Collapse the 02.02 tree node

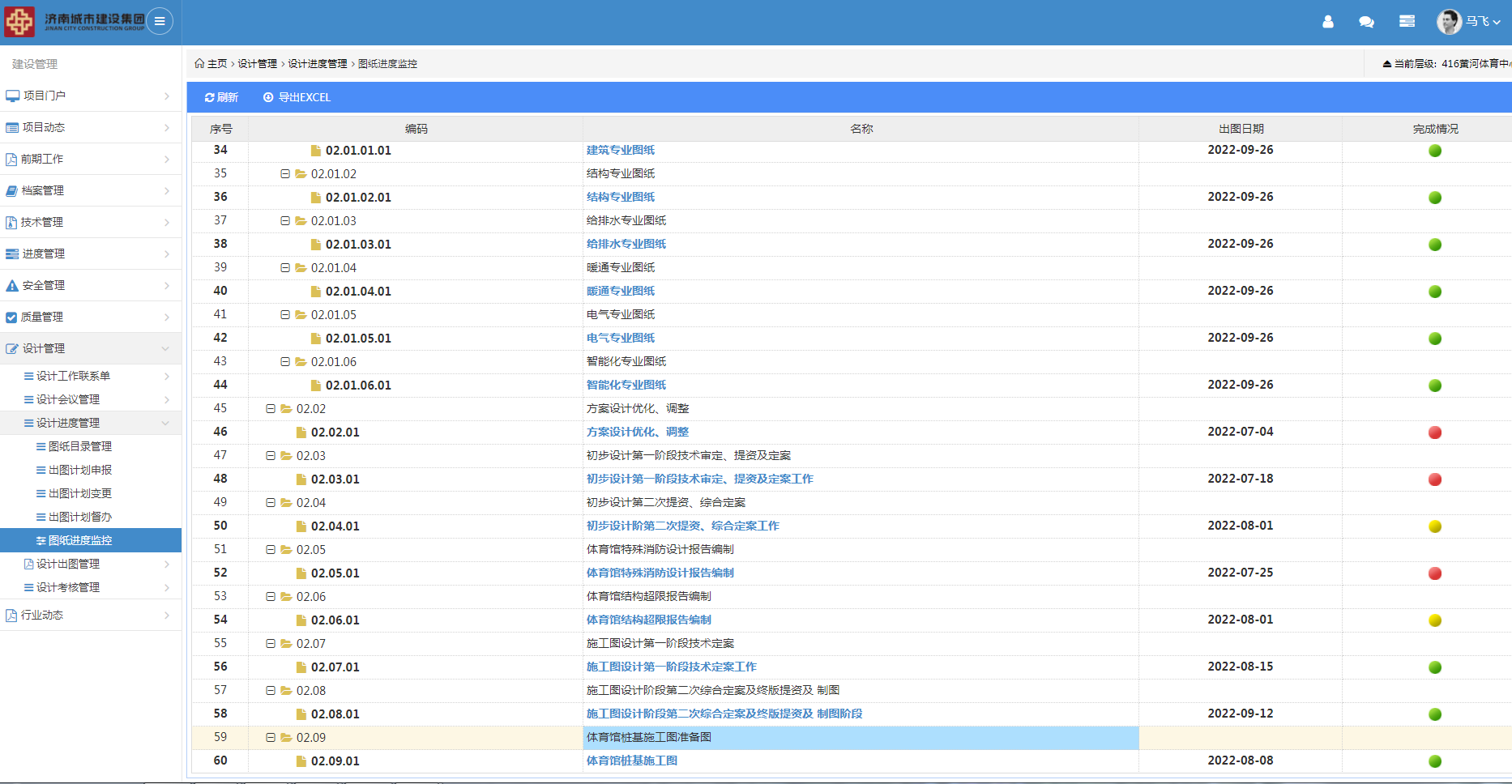271,409
